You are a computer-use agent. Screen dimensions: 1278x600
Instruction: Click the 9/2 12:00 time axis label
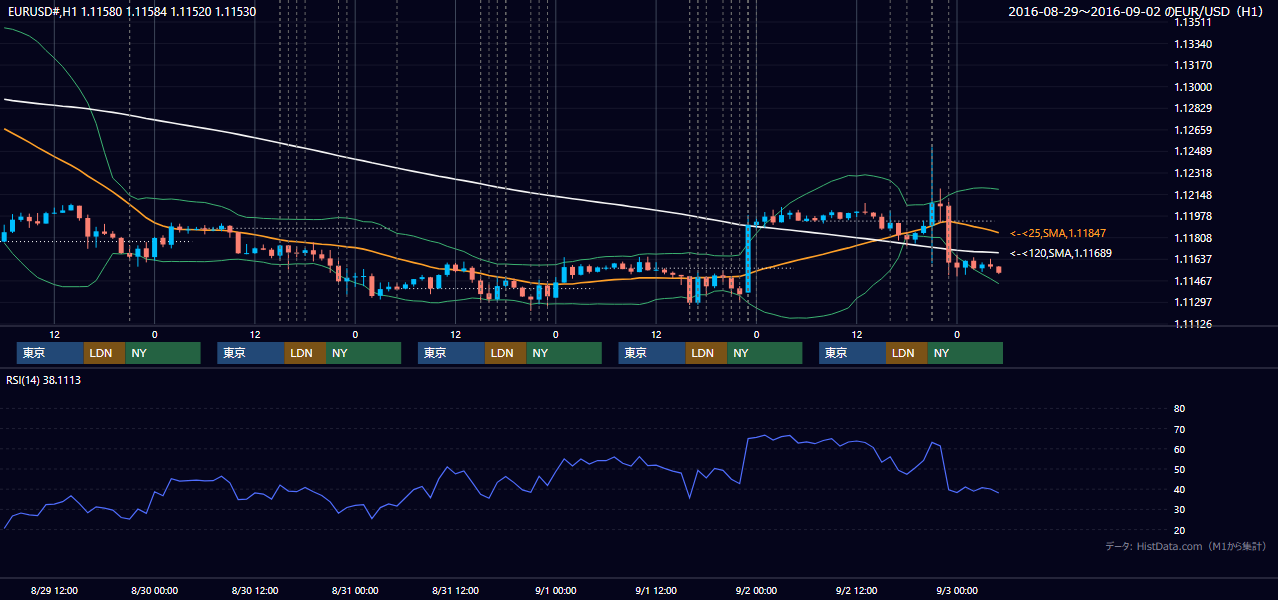(x=857, y=591)
